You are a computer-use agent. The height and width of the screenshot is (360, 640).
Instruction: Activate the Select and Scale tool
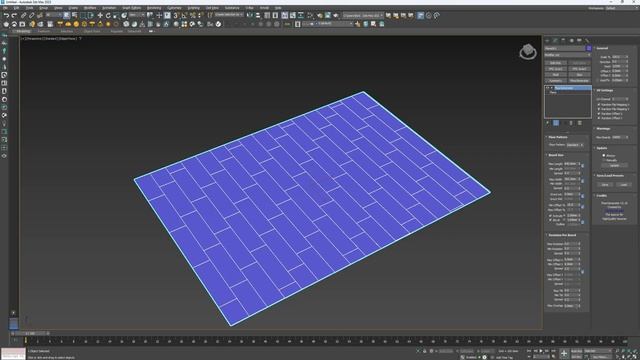[x=116, y=16]
